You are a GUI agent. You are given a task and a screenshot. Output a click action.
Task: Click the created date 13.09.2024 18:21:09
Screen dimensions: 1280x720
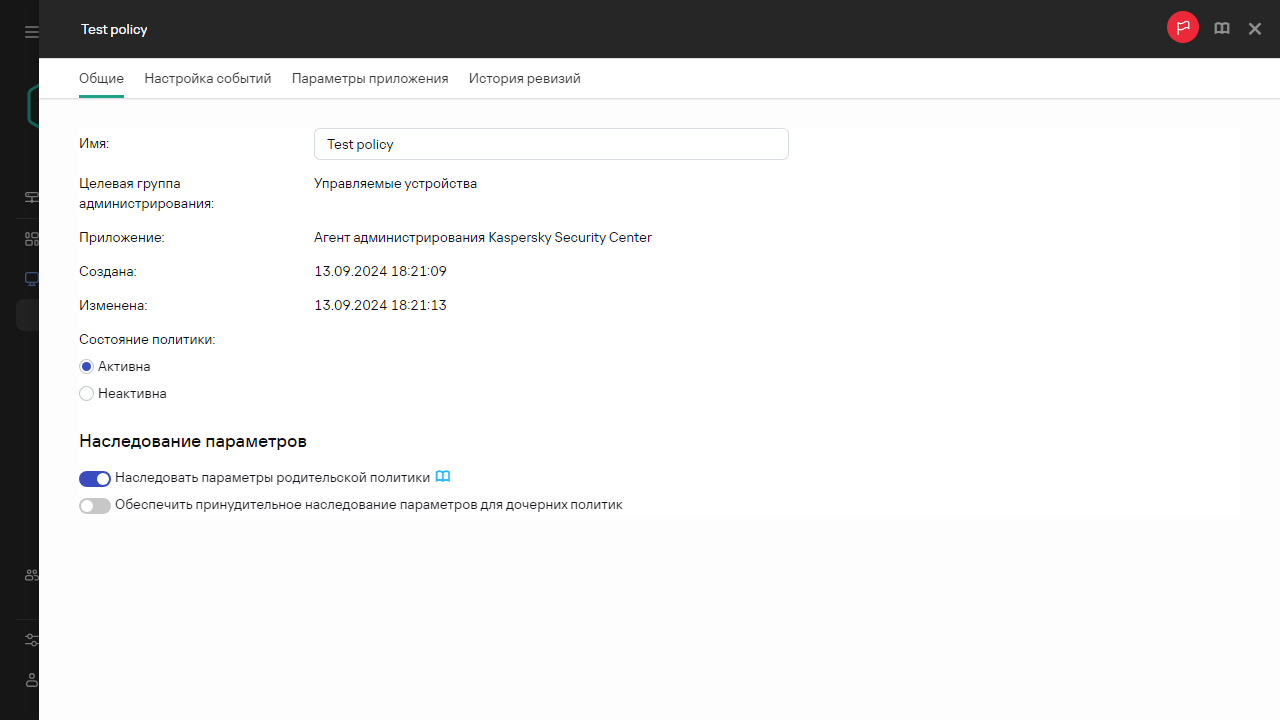coord(380,272)
